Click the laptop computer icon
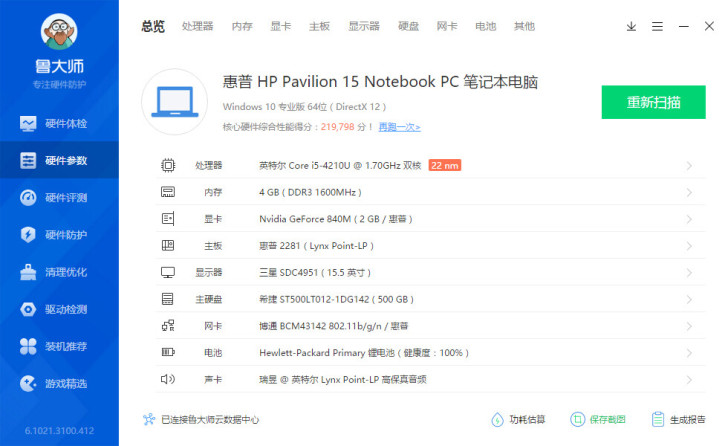 point(175,102)
